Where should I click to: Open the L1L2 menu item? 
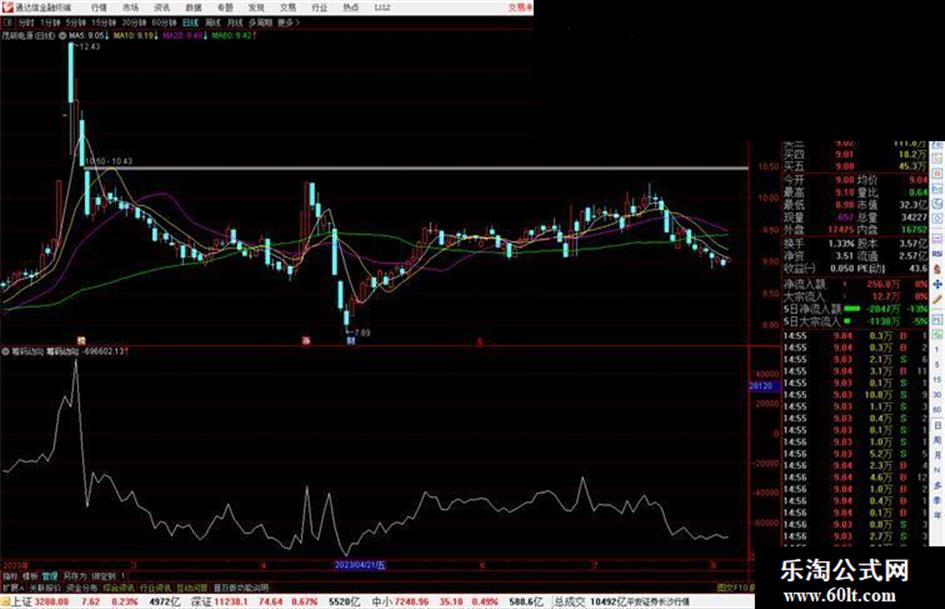[x=382, y=7]
